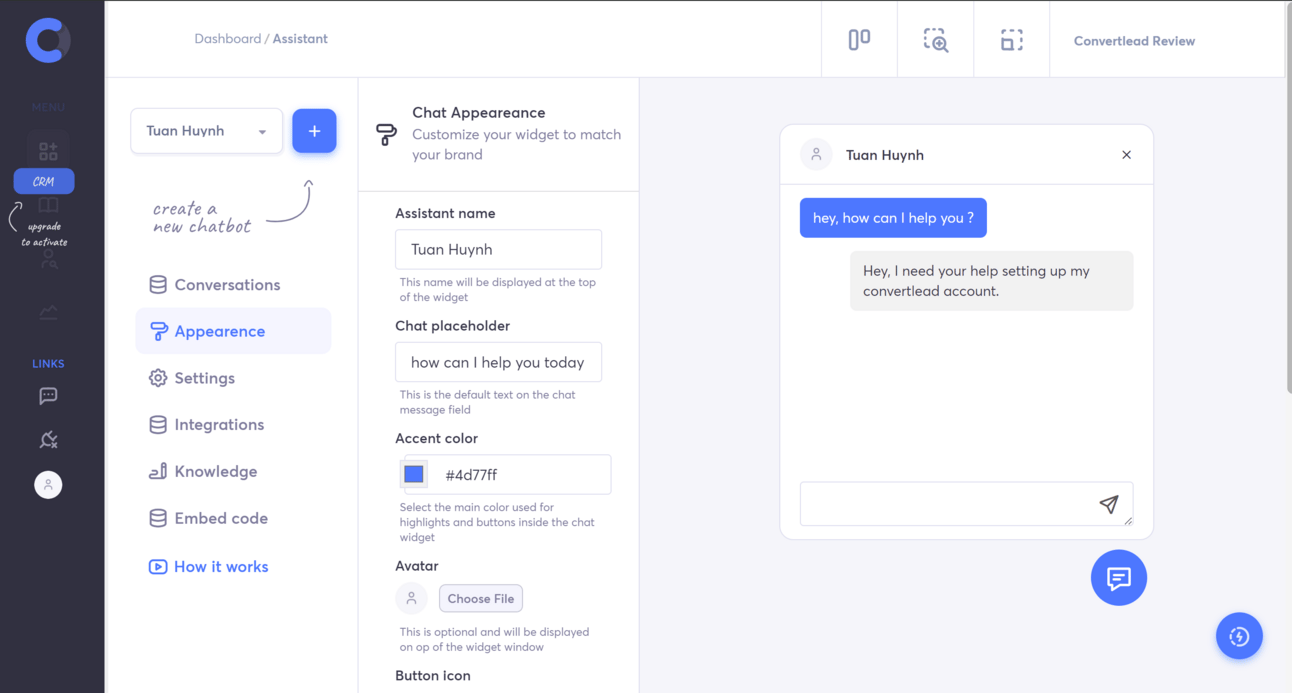
Task: Click the Convertlead logo in sidebar
Action: point(48,40)
